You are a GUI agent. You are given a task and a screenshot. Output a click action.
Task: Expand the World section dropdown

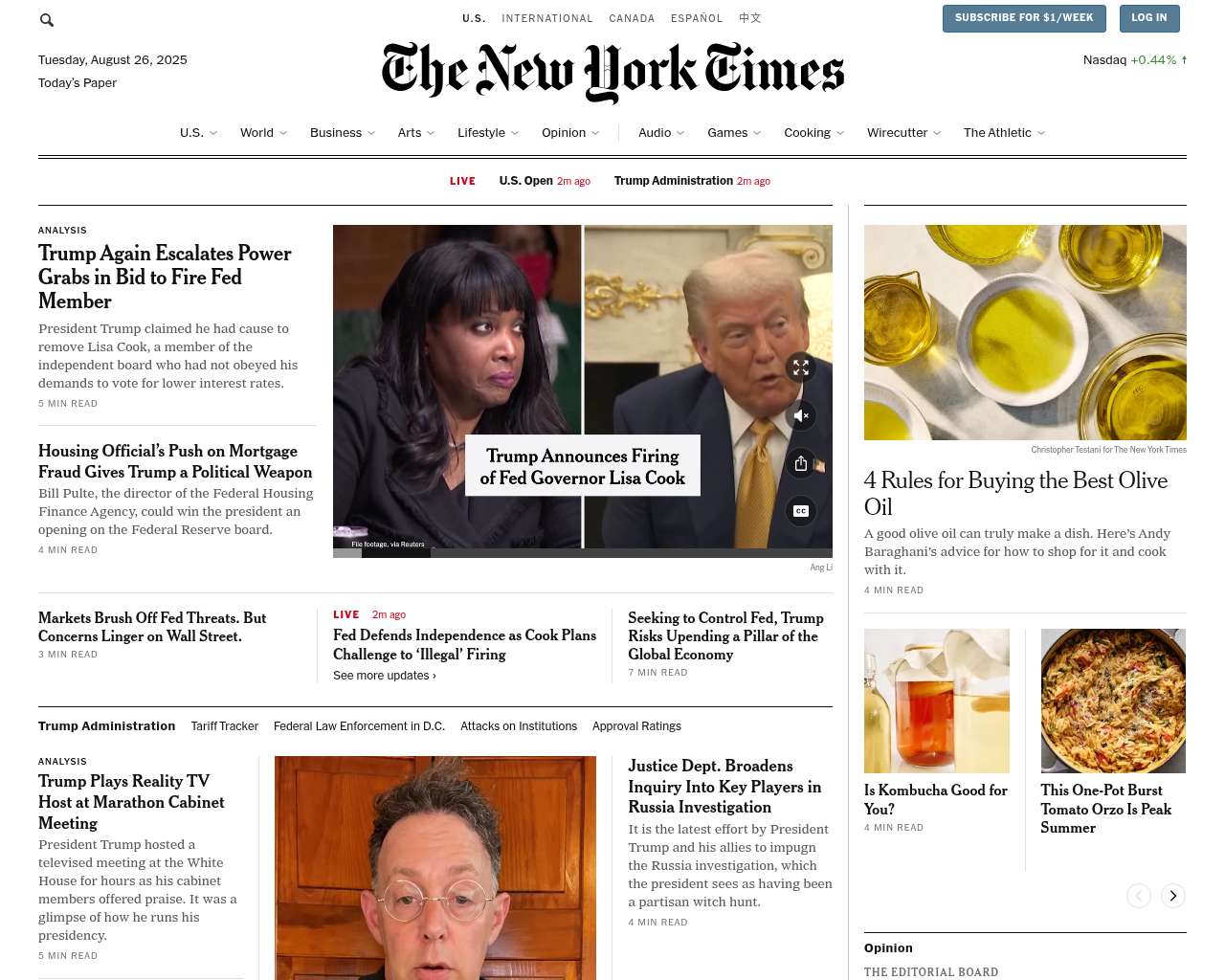pyautogui.click(x=283, y=133)
